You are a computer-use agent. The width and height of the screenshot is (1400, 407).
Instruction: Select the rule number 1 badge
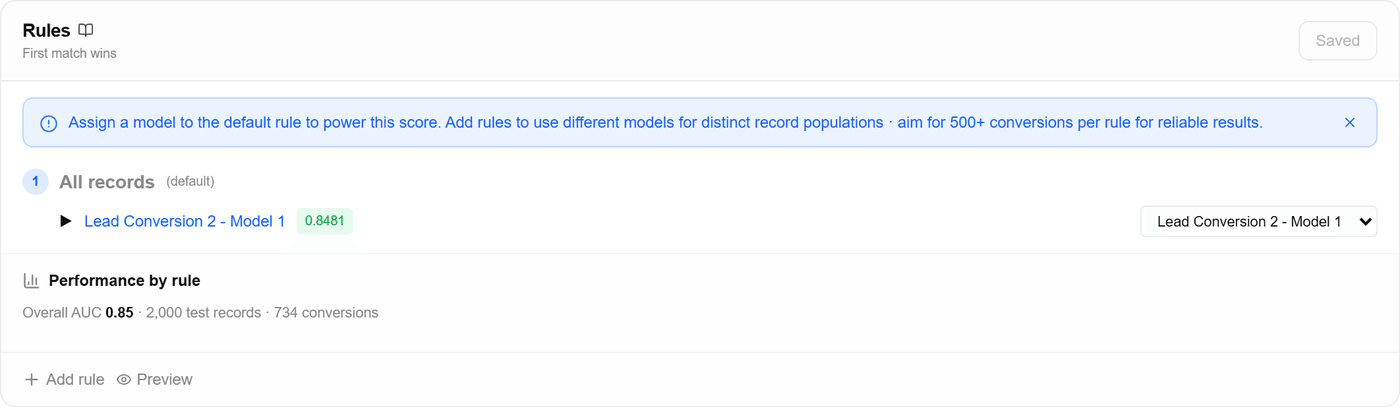point(35,182)
